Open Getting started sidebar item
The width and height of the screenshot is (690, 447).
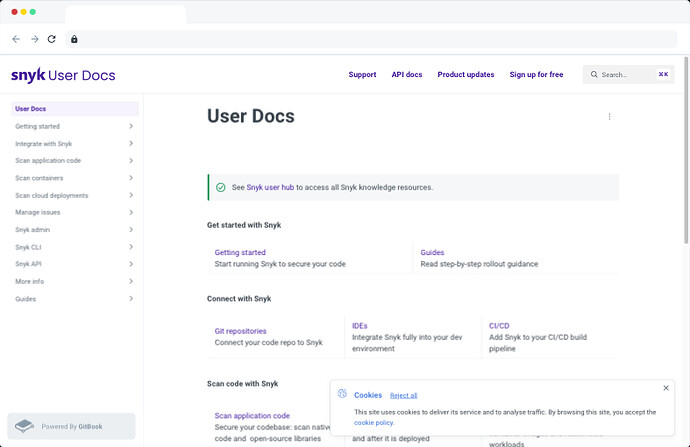click(x=75, y=126)
